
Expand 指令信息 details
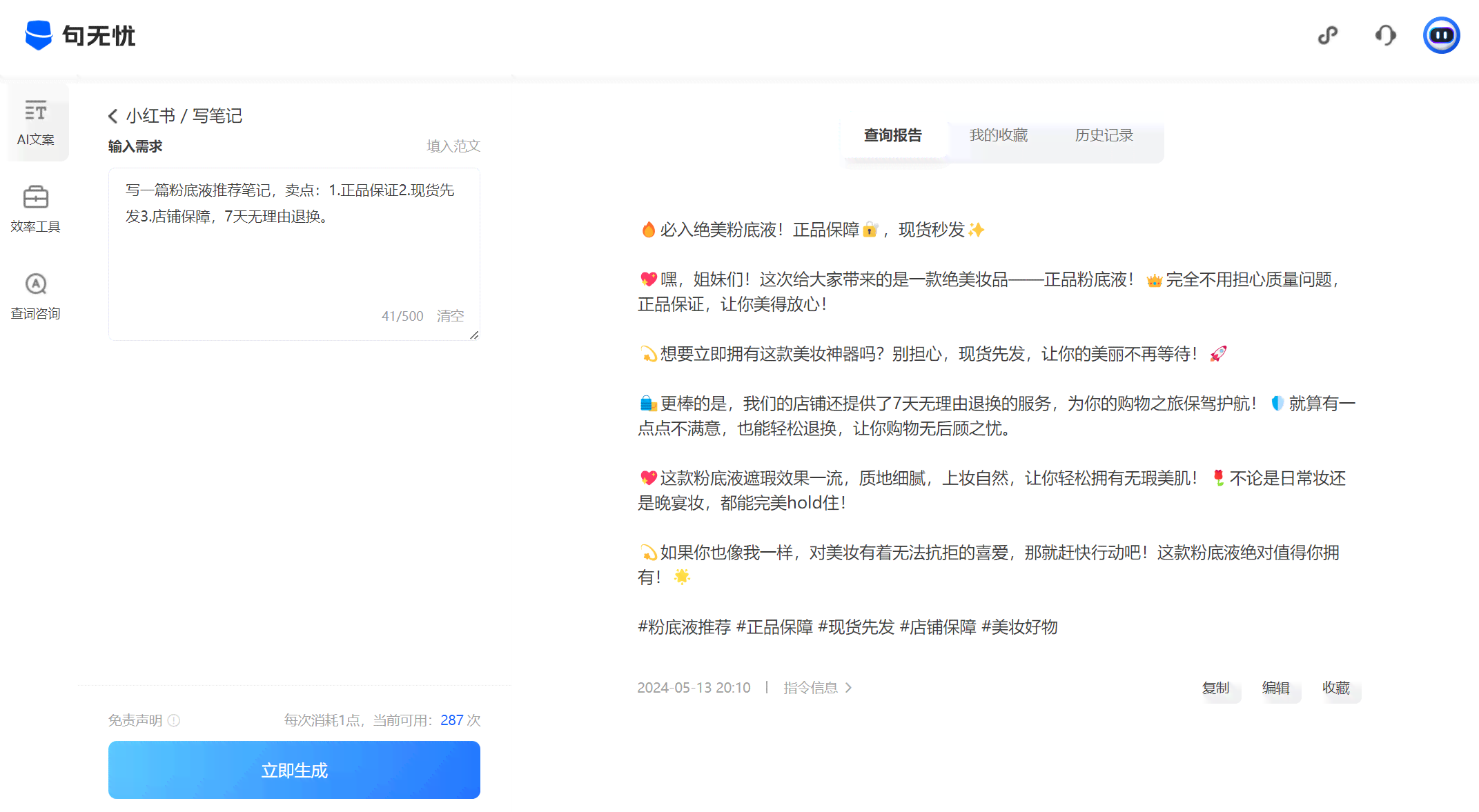(x=818, y=688)
